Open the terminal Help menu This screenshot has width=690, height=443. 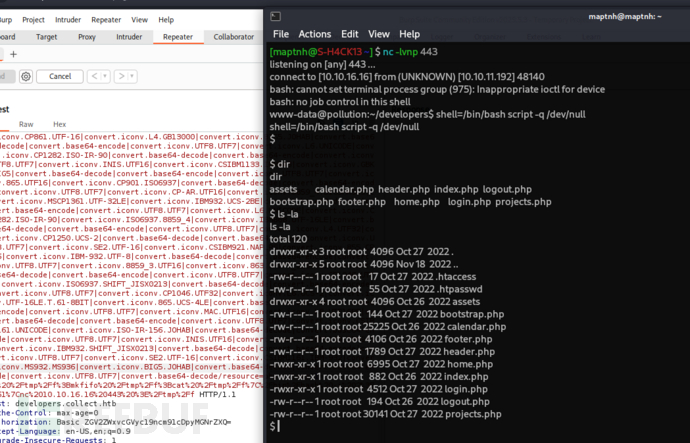(409, 34)
